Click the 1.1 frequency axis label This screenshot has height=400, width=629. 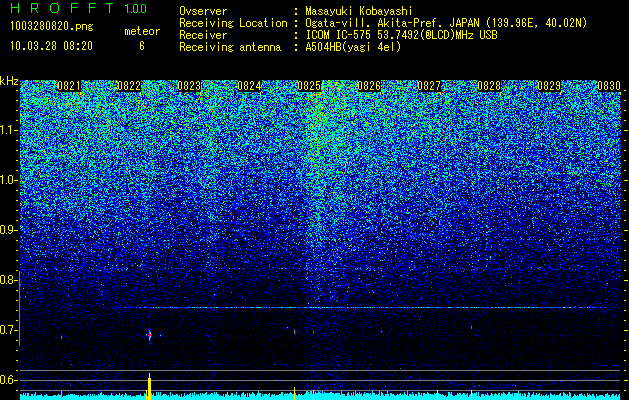[8, 130]
